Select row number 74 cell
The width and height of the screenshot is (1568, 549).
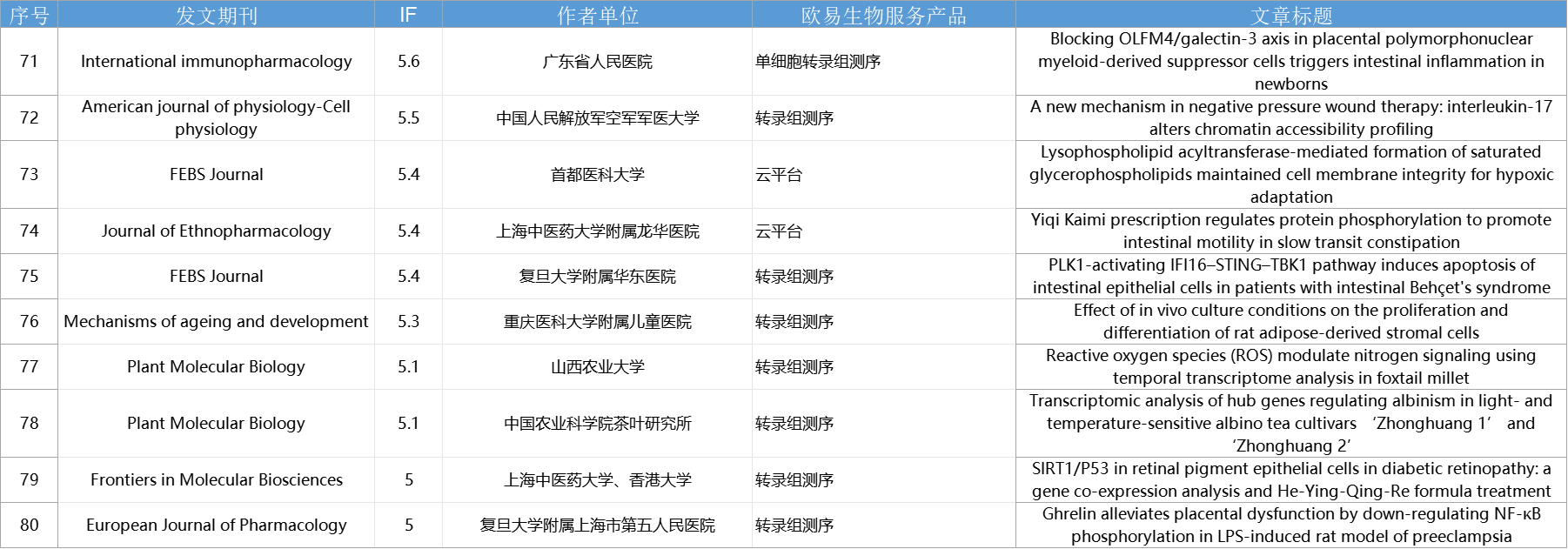(x=29, y=231)
